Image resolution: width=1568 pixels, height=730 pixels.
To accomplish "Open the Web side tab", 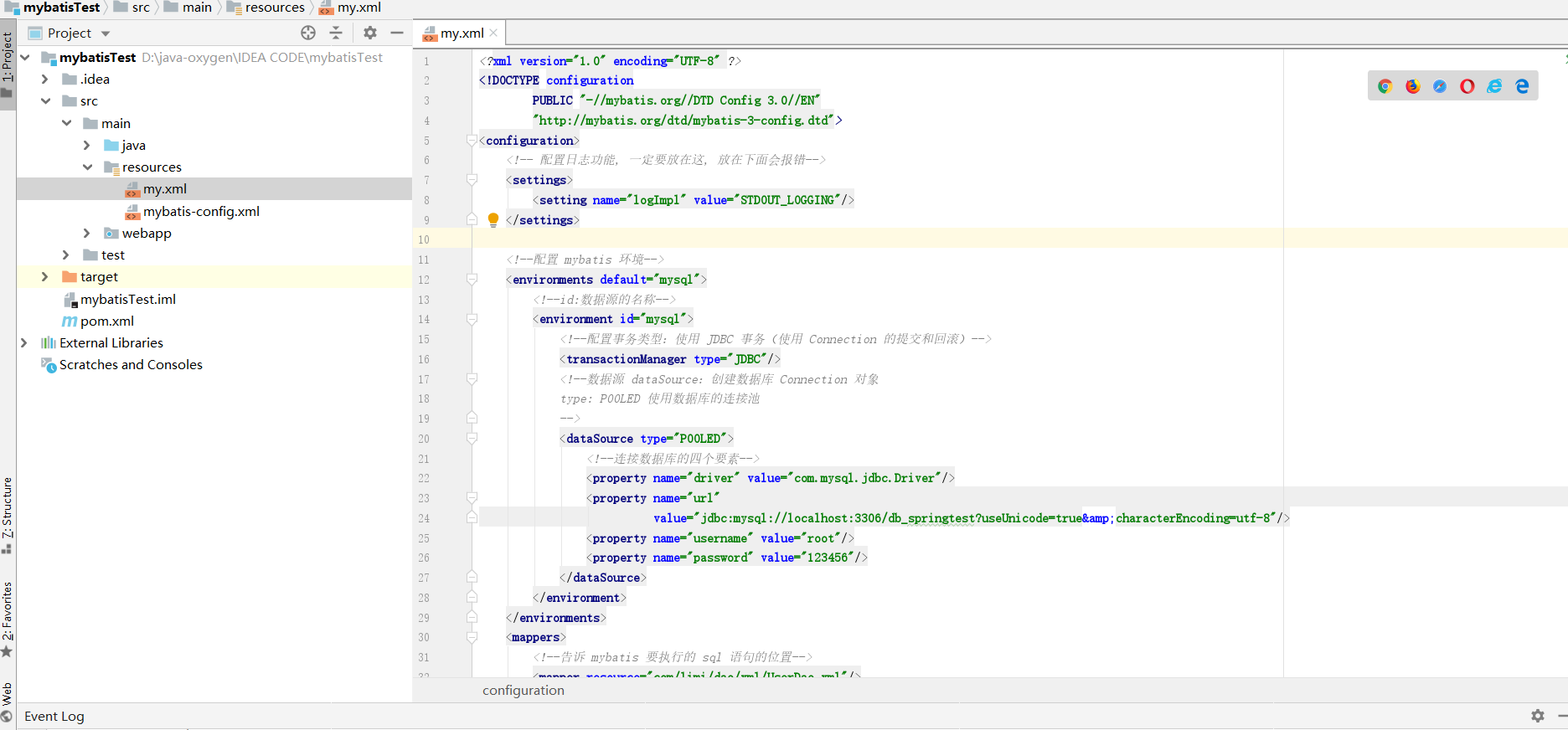I will pyautogui.click(x=8, y=702).
